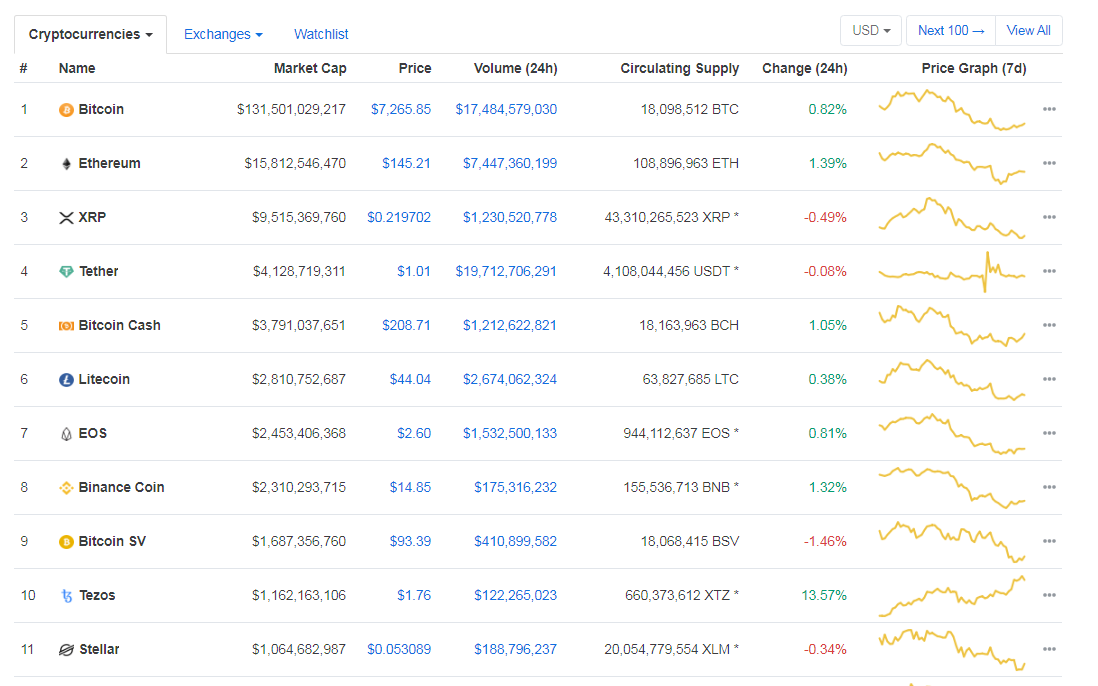Click the Bitcoin SV logo icon
The width and height of the screenshot is (1098, 686).
click(66, 542)
